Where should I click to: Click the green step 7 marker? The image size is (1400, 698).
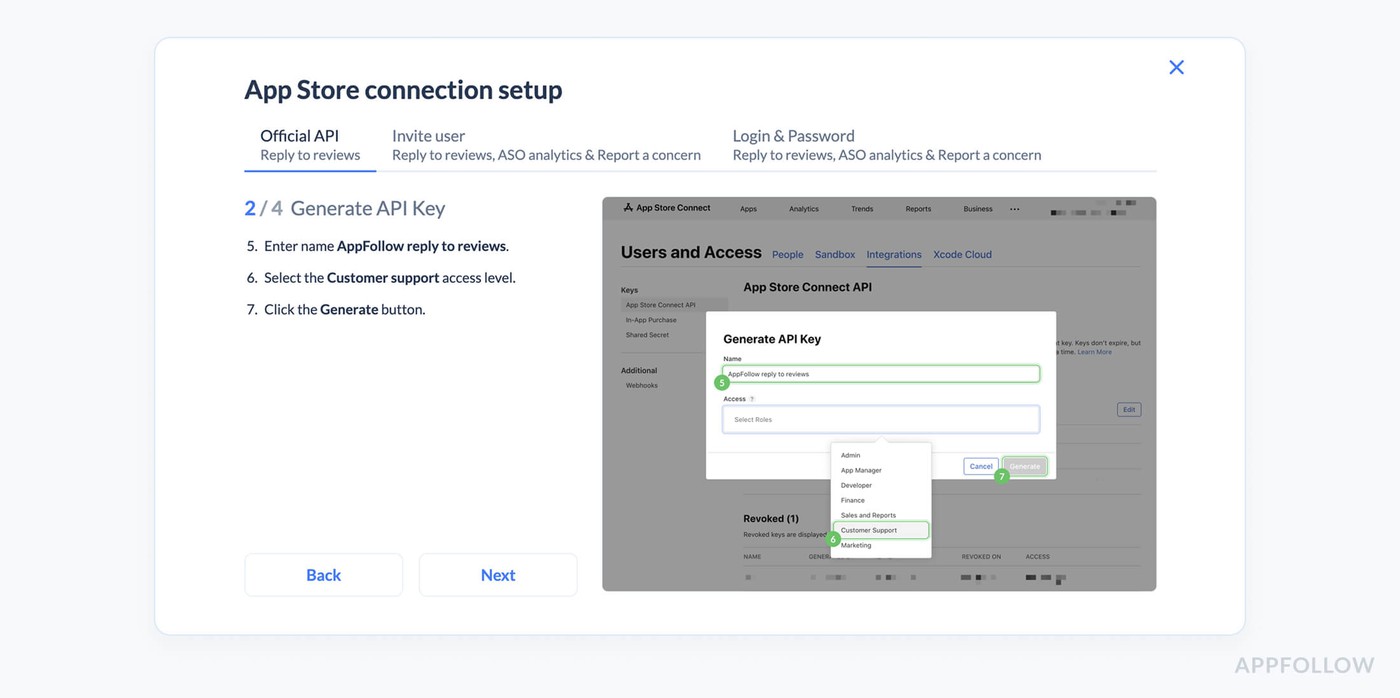point(1001,476)
